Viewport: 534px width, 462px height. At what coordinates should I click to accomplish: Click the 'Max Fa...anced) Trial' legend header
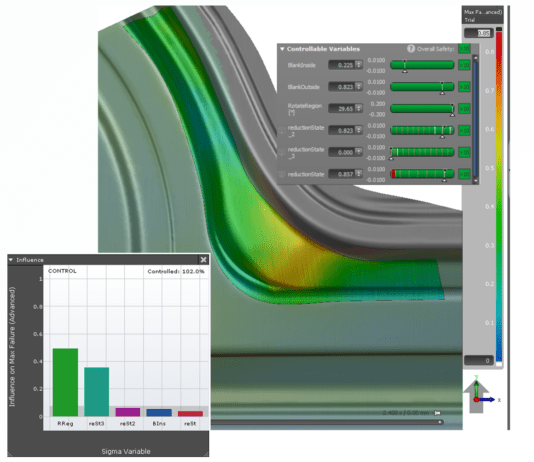483,16
